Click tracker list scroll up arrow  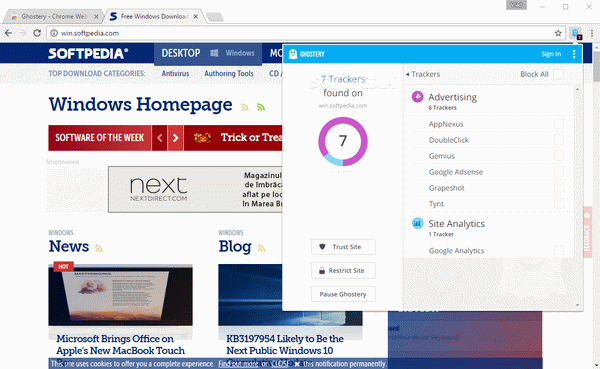pos(577,89)
